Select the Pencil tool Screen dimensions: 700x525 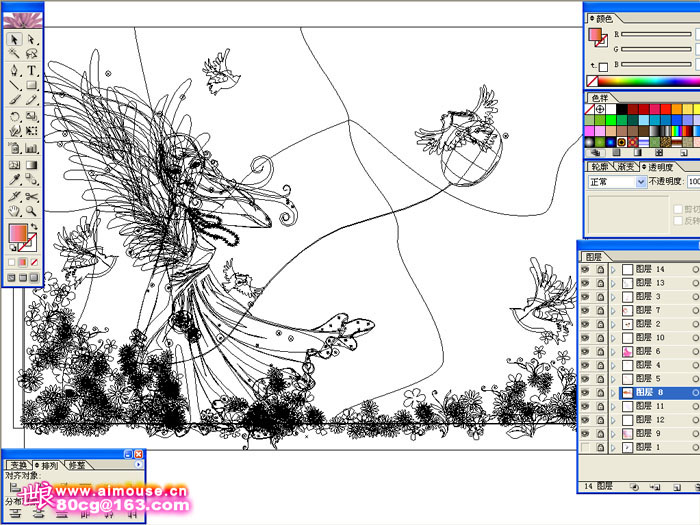pyautogui.click(x=31, y=100)
